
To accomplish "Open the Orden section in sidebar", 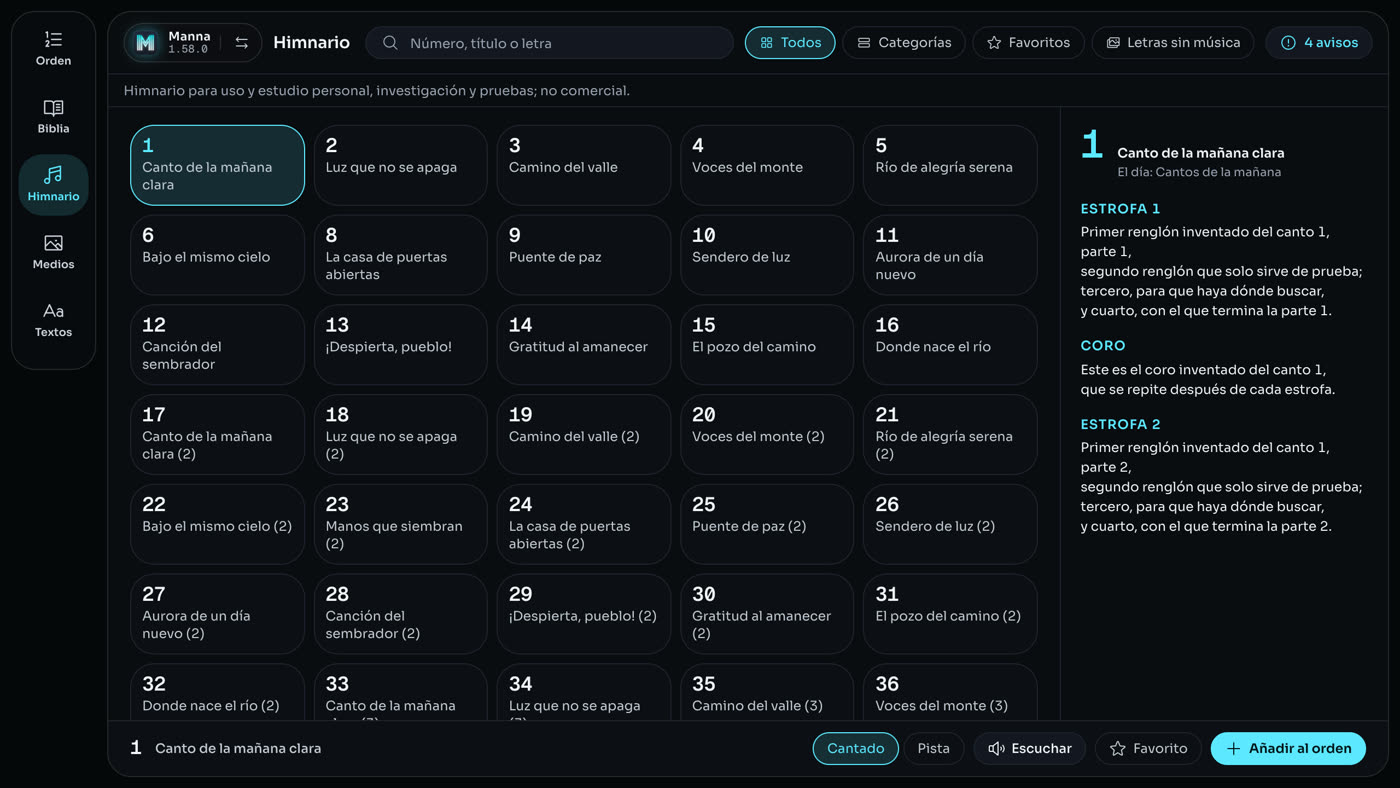I will click(x=53, y=48).
